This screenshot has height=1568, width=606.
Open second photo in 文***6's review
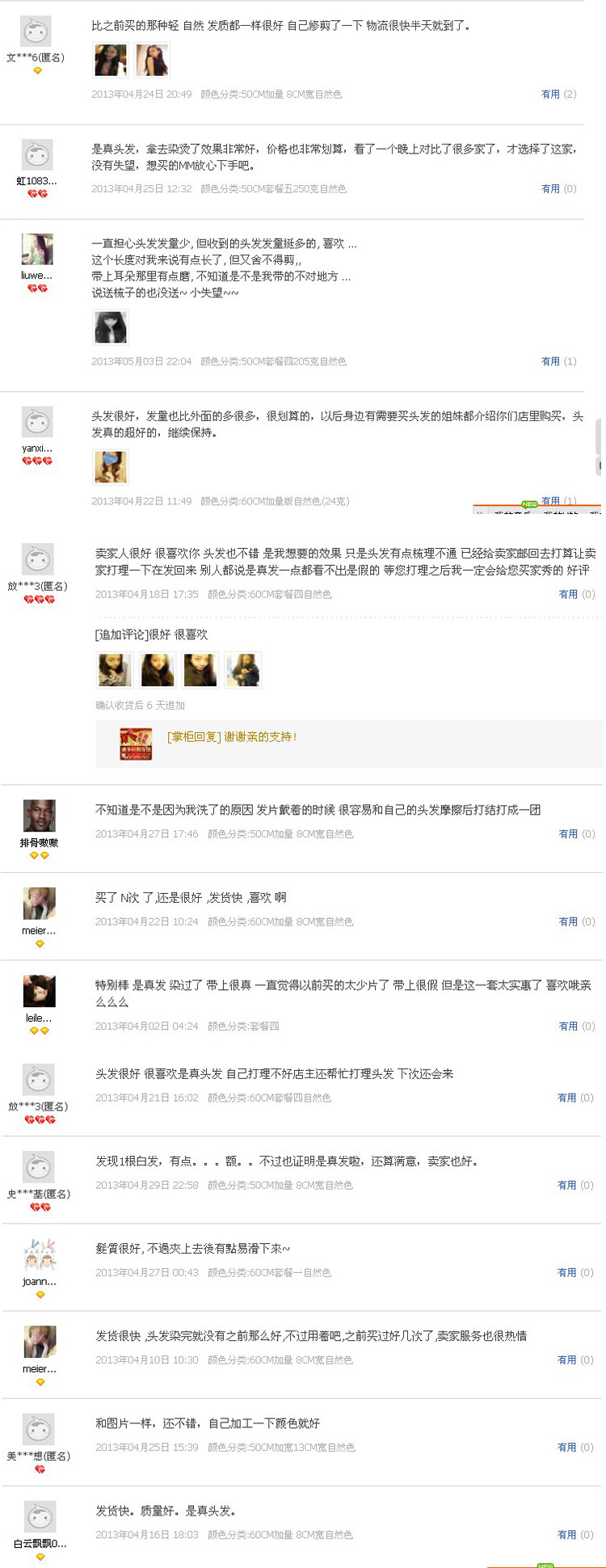tap(152, 61)
